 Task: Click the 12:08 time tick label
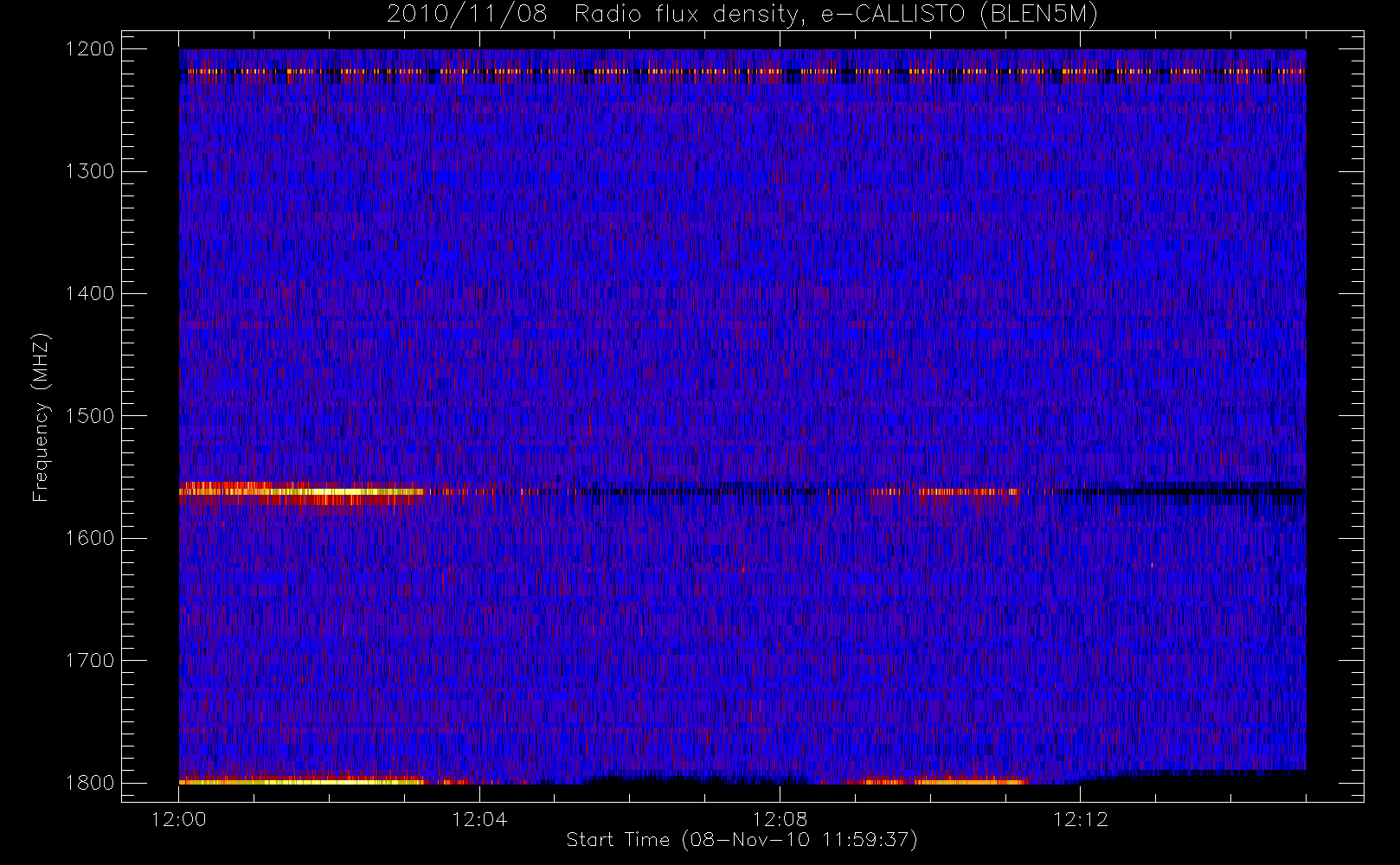(780, 819)
